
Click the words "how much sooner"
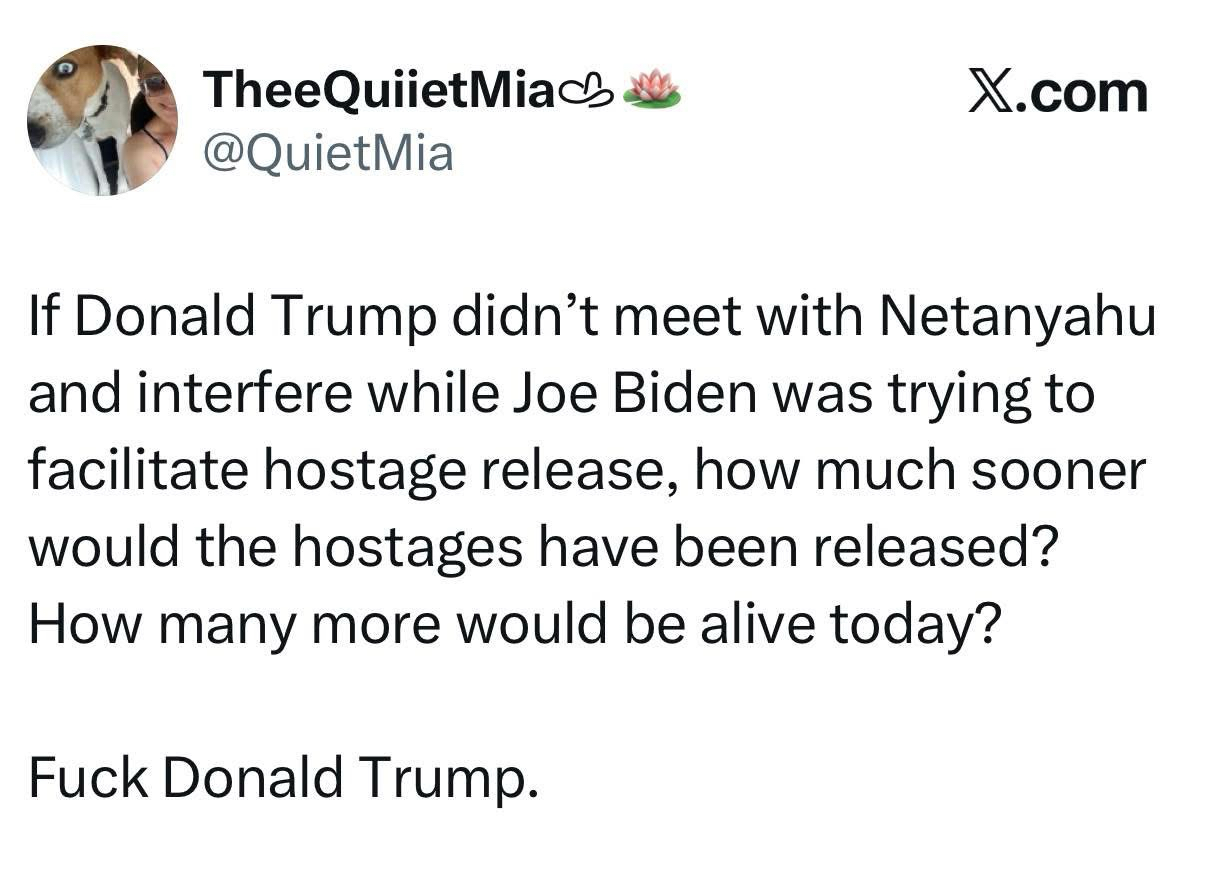[x=919, y=470]
